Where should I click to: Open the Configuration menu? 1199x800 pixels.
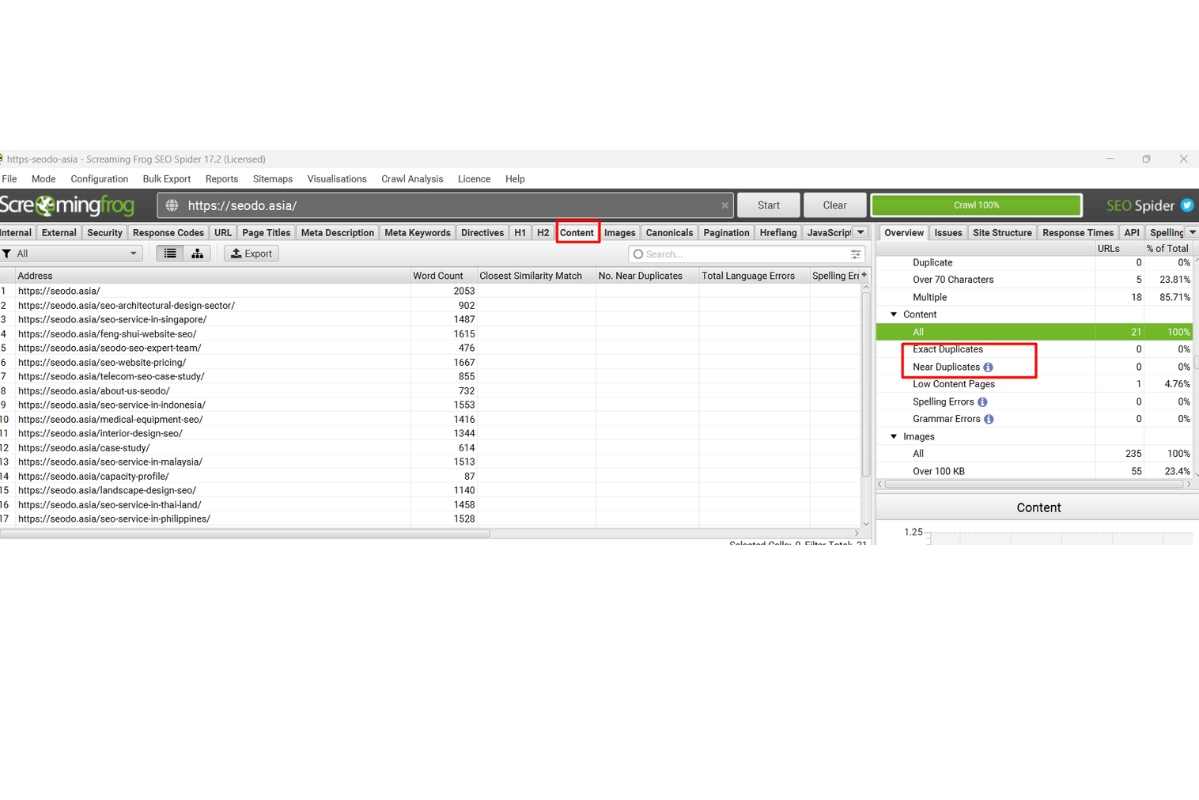99,179
